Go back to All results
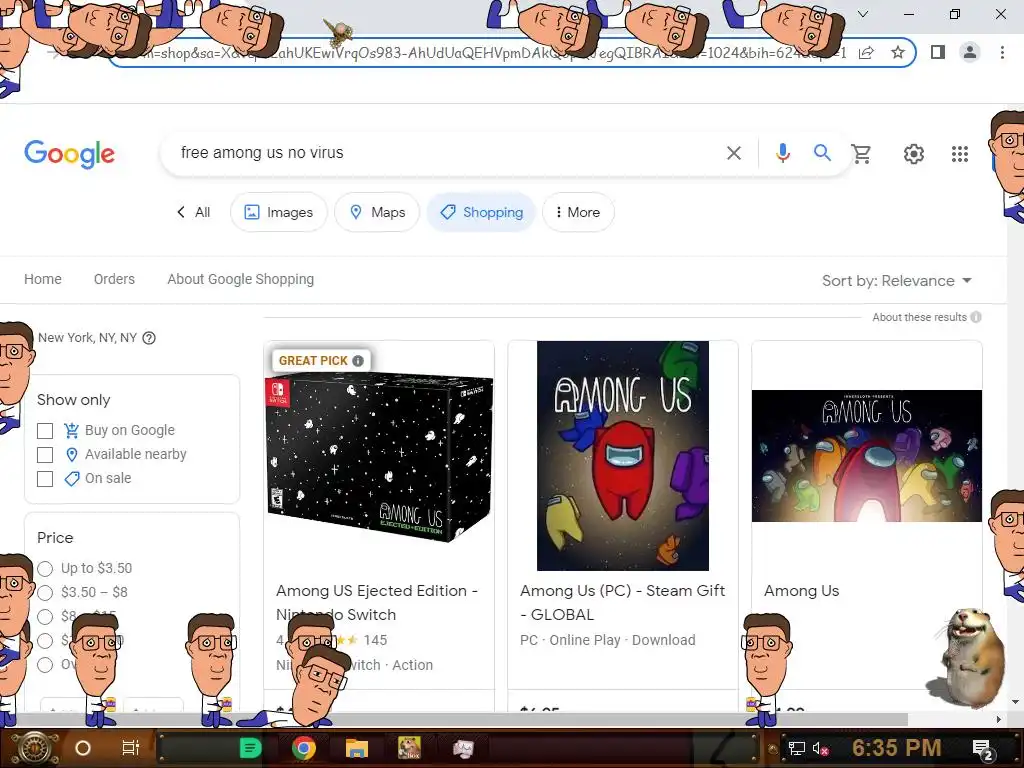 (193, 212)
